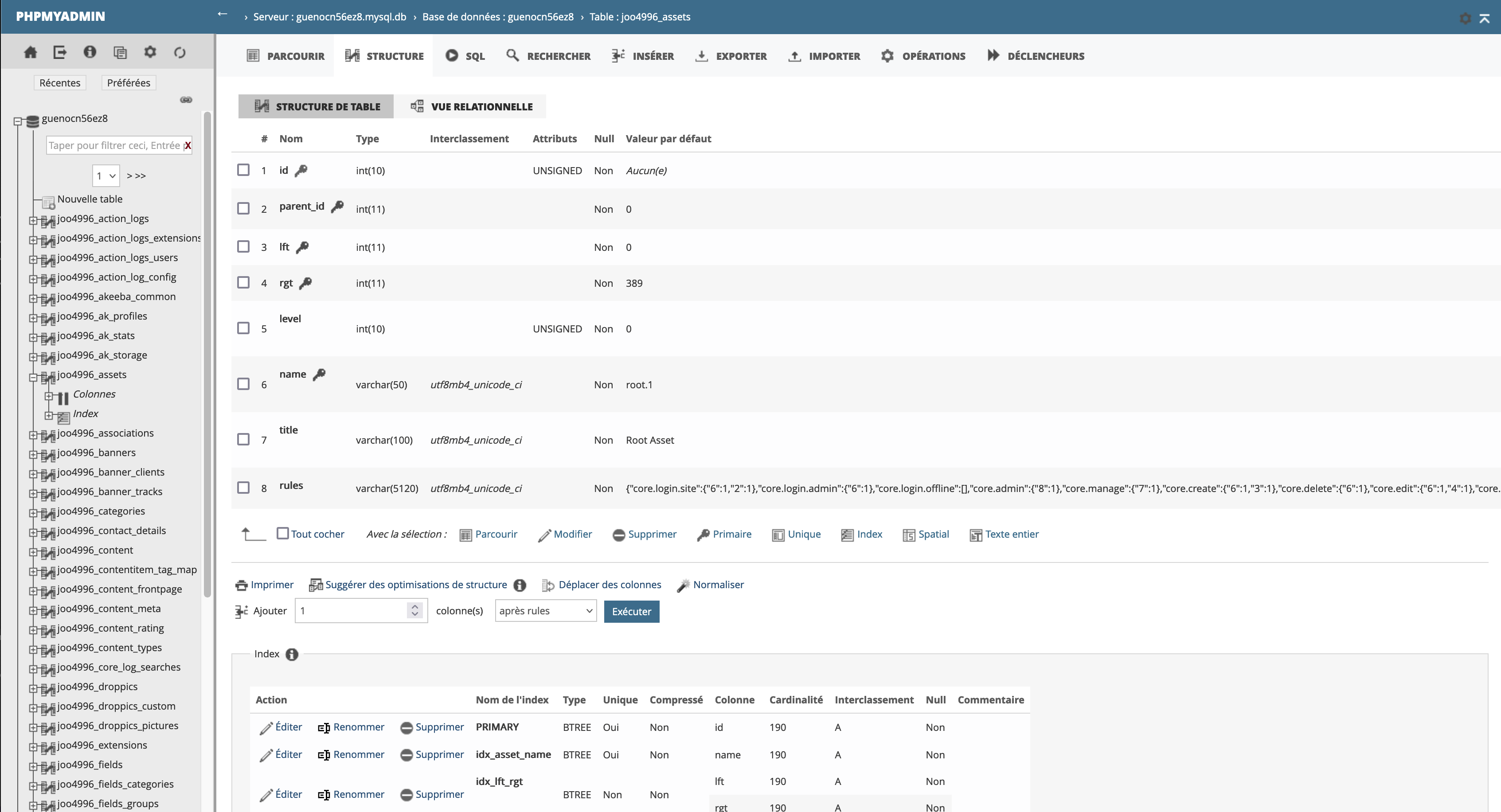Click the logout (exit) icon in the sidebar
The height and width of the screenshot is (812, 1501).
pyautogui.click(x=60, y=52)
